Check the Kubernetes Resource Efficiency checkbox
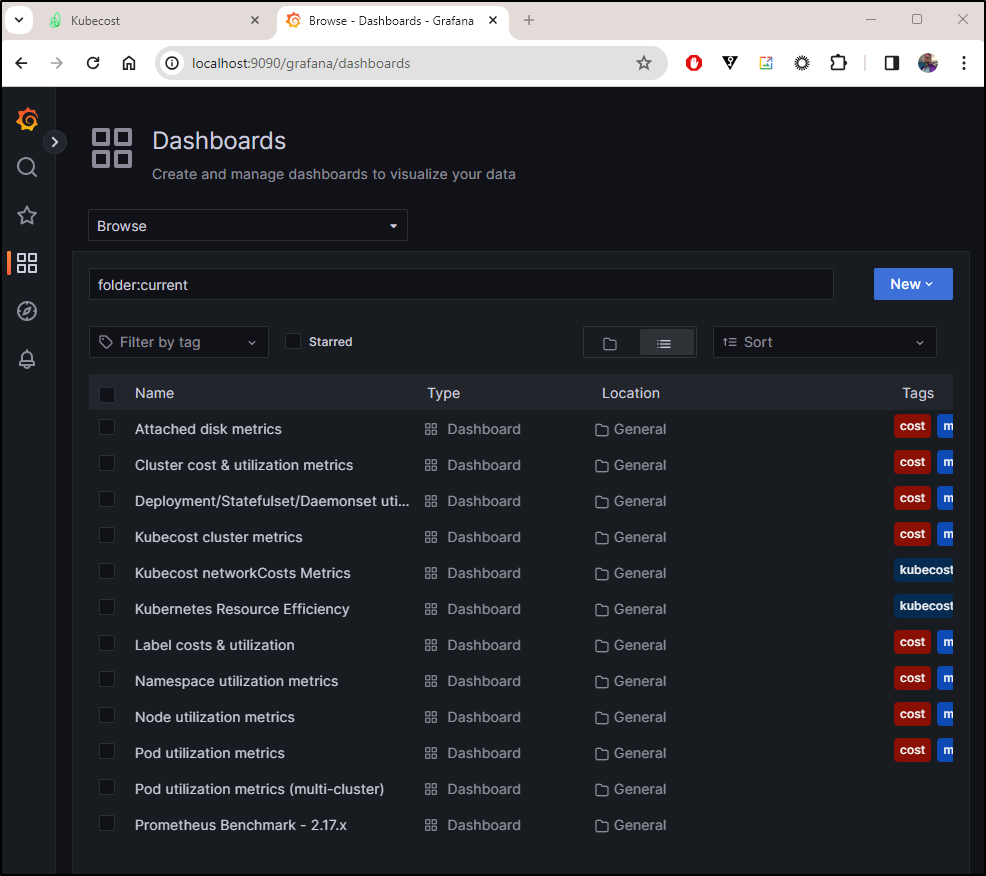Screen dimensions: 986x876 (x=107, y=607)
